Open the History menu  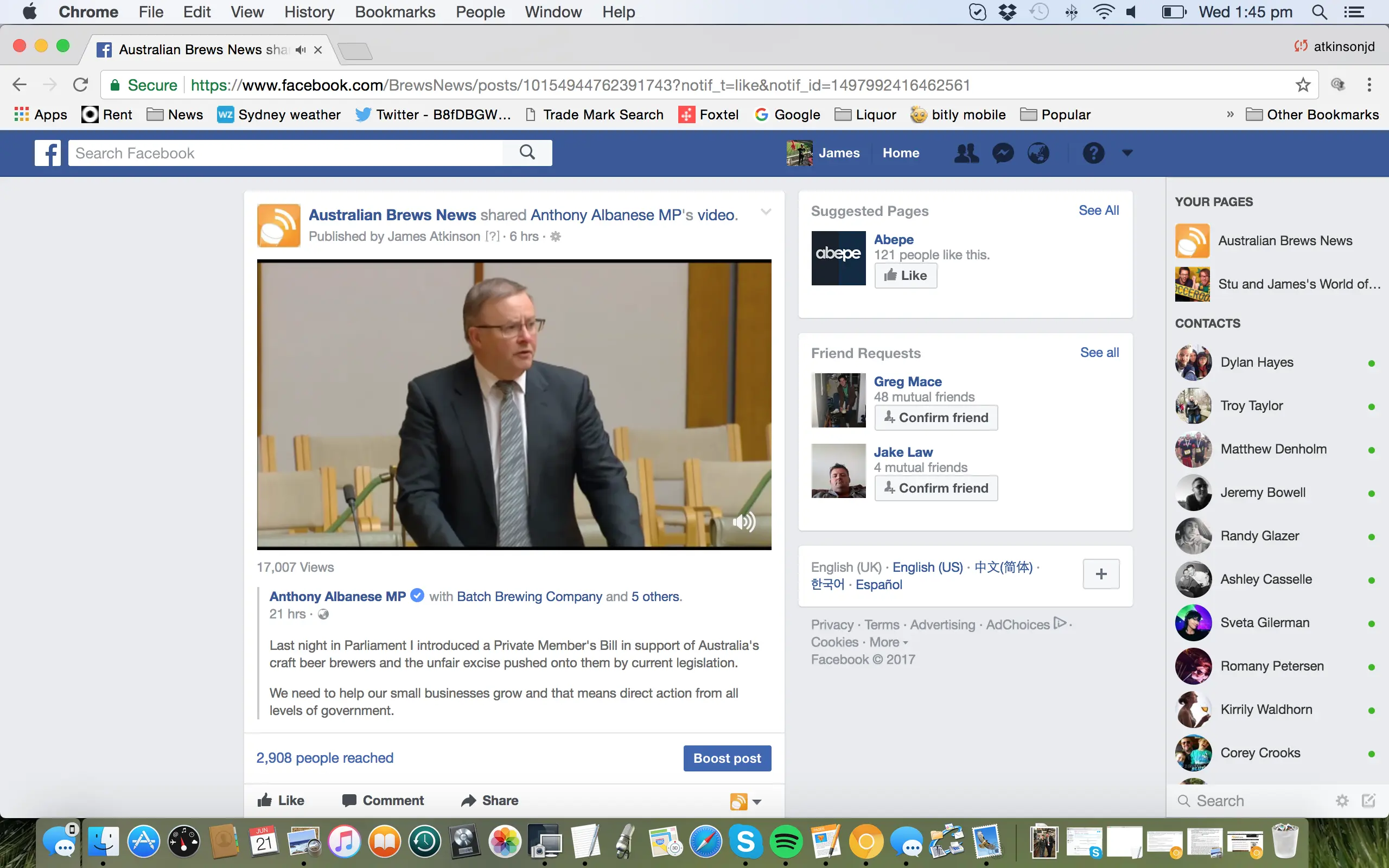309,12
